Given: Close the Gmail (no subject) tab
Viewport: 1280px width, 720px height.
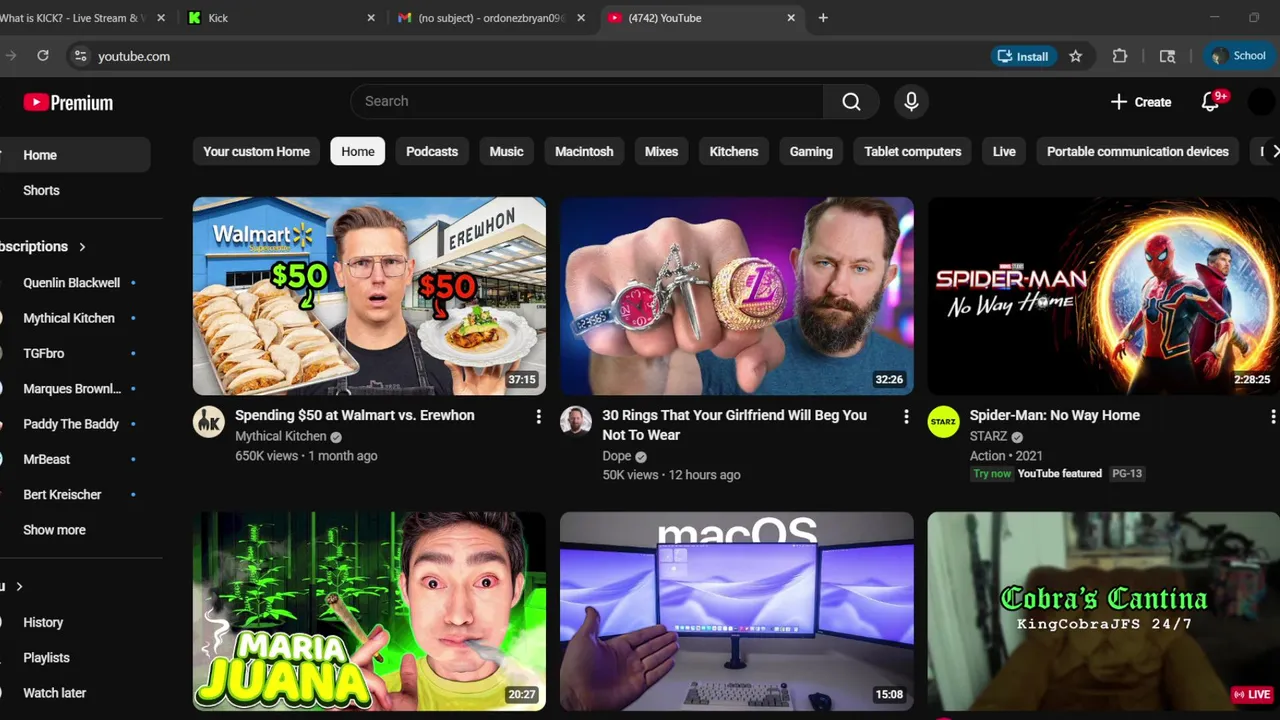Looking at the screenshot, I should tap(581, 18).
